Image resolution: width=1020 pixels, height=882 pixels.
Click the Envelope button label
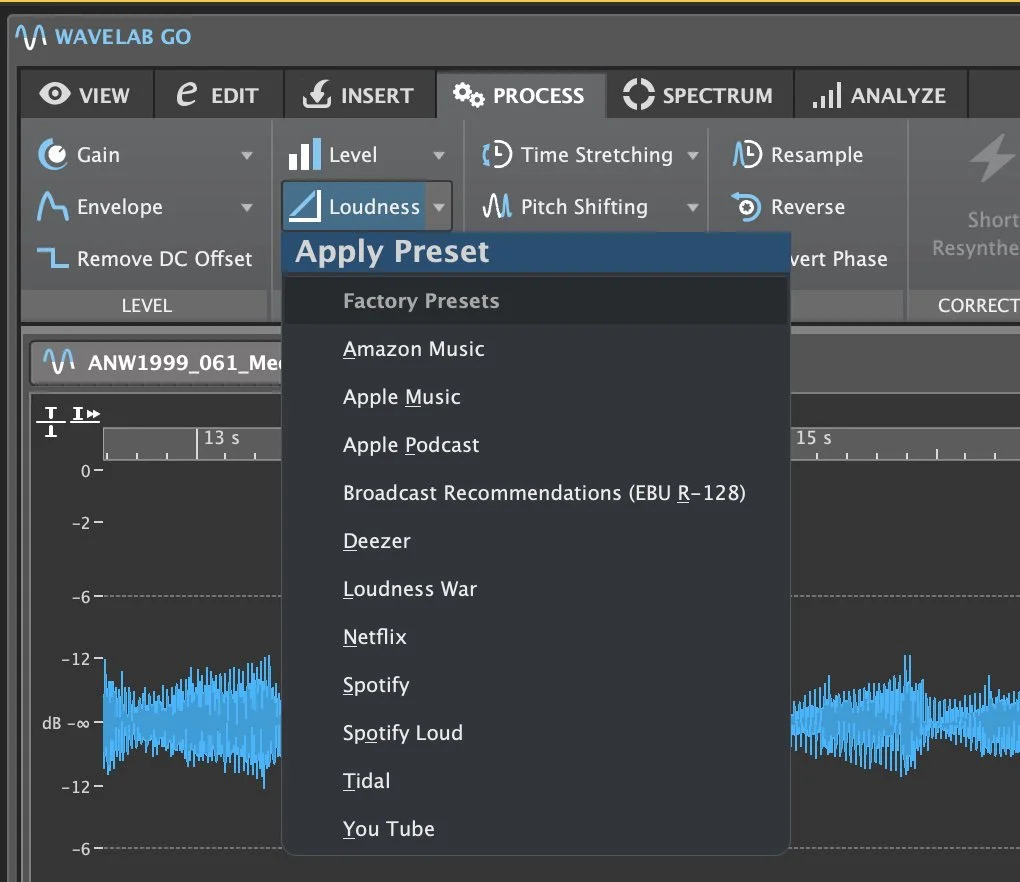[x=120, y=207]
